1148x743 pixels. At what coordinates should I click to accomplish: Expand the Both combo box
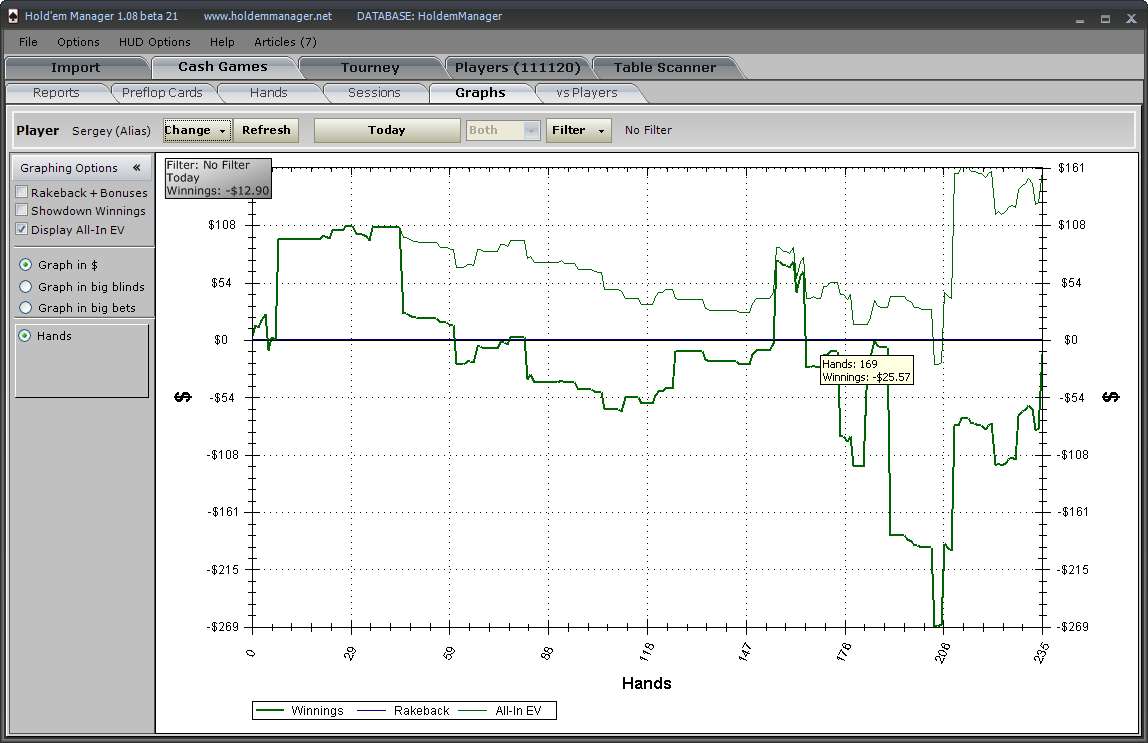tap(503, 130)
